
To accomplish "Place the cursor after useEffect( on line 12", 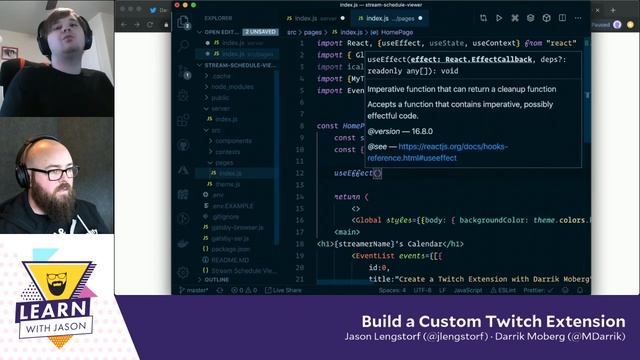I will 377,173.
